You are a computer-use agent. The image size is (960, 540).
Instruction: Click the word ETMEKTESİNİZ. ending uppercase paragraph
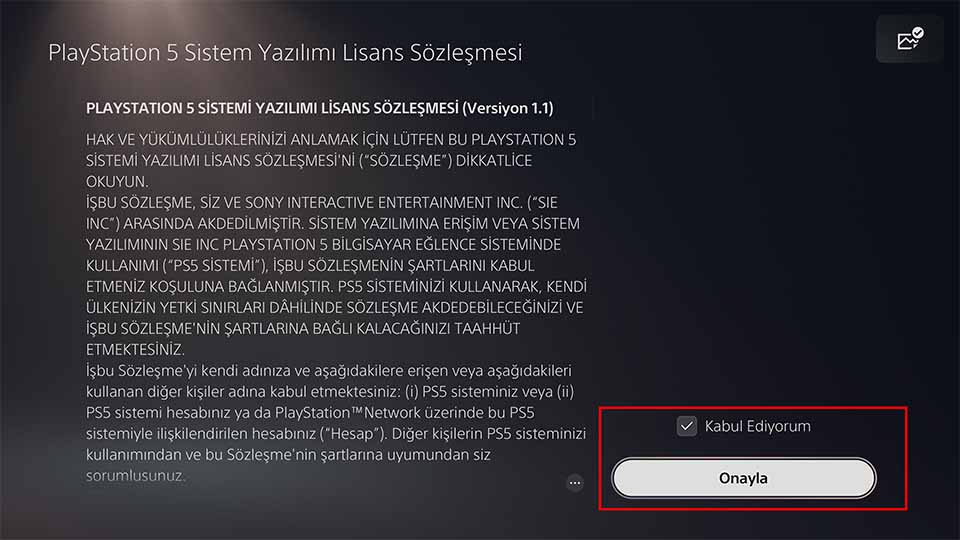coord(135,350)
